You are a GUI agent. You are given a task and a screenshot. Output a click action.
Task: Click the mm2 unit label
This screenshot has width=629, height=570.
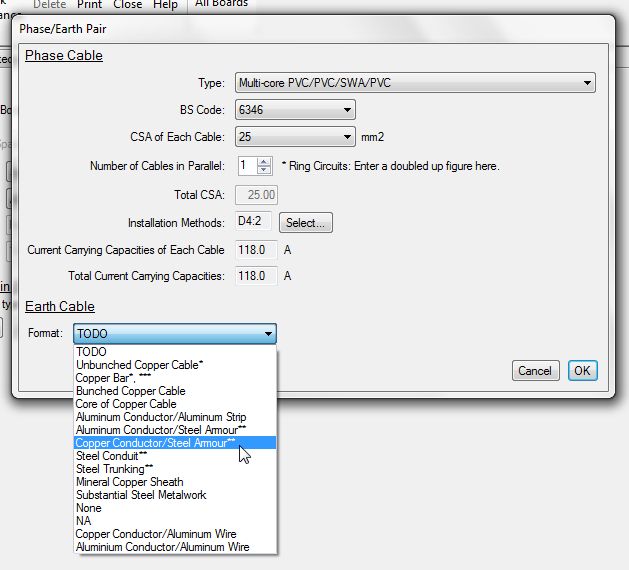(x=372, y=137)
